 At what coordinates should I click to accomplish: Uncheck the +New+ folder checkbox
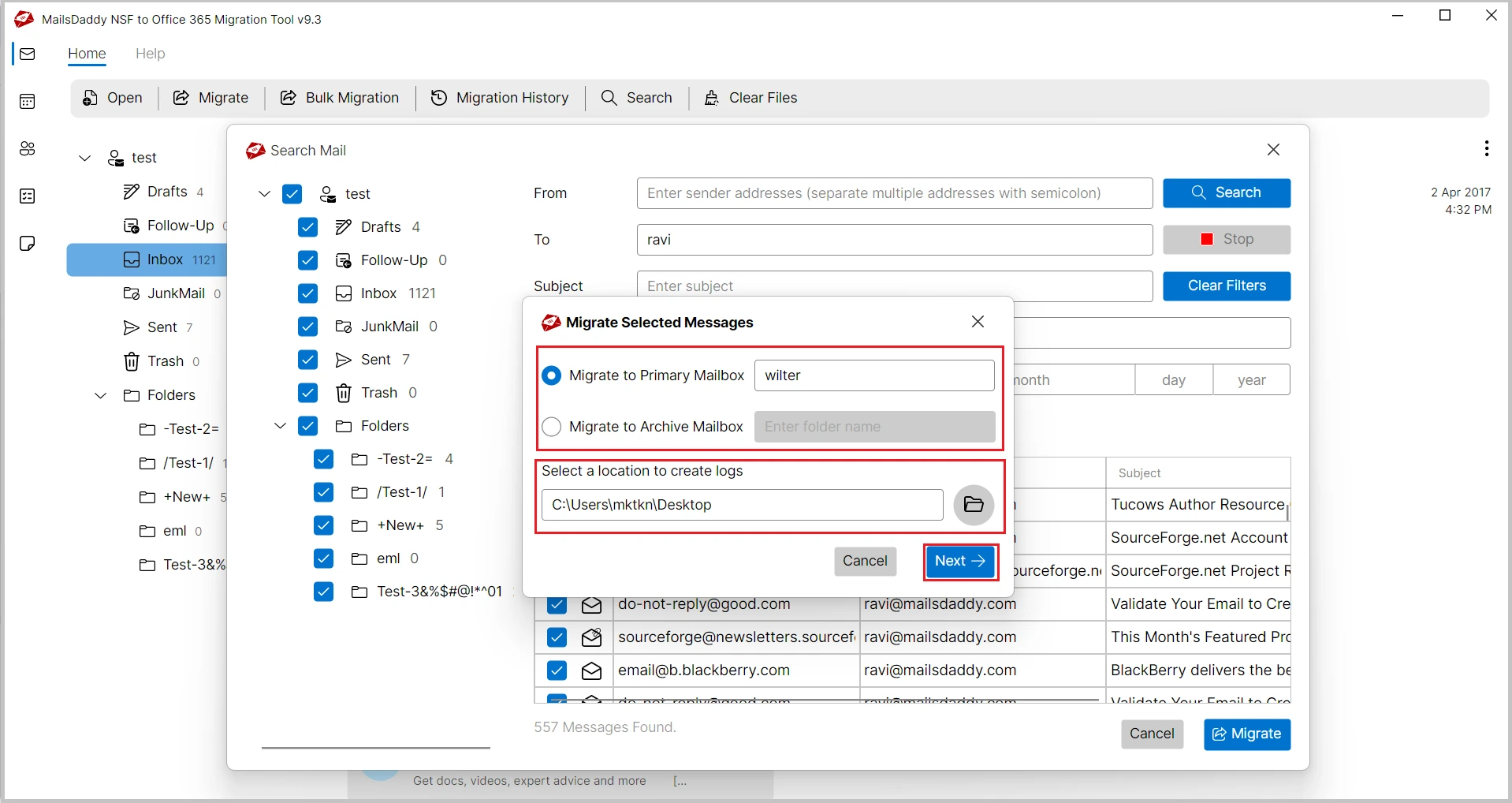coord(323,525)
